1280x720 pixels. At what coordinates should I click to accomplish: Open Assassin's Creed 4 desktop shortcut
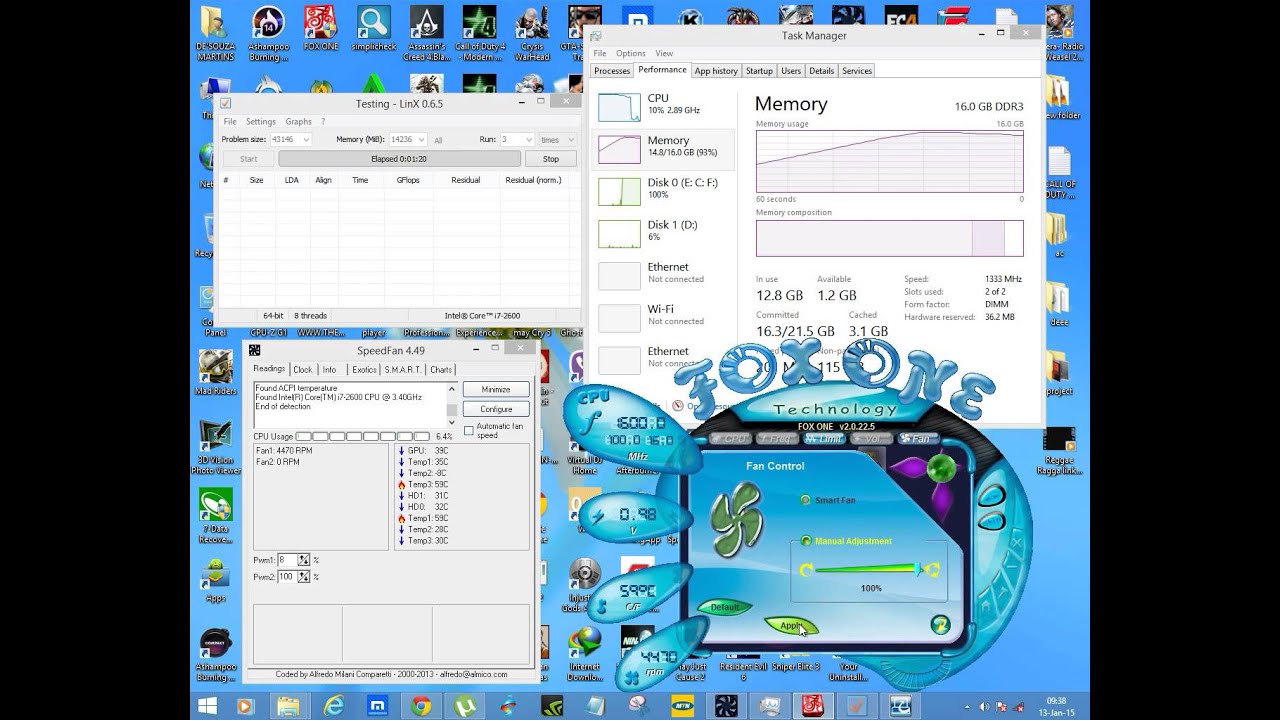[427, 32]
